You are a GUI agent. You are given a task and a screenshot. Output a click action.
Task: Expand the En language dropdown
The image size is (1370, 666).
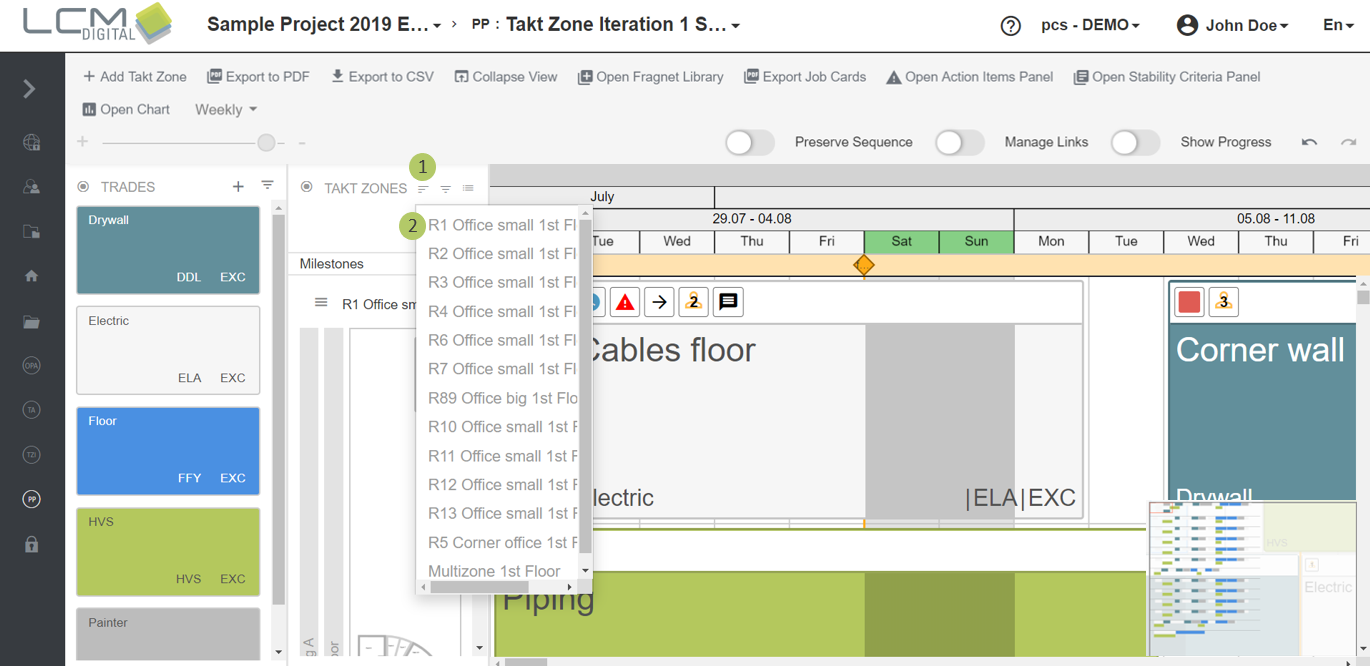coord(1338,26)
